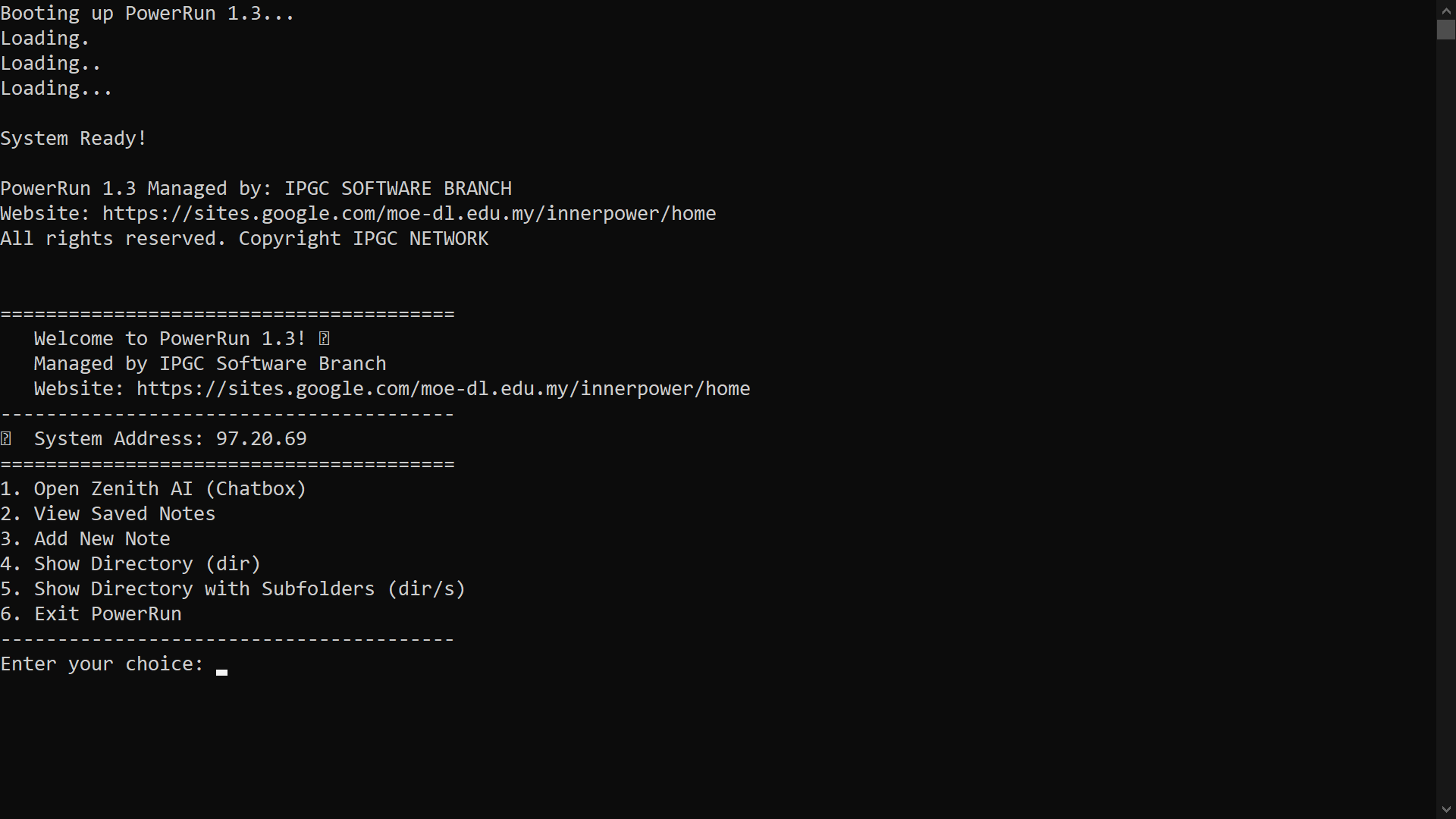Click the System Address 97.20.69 value

point(261,439)
